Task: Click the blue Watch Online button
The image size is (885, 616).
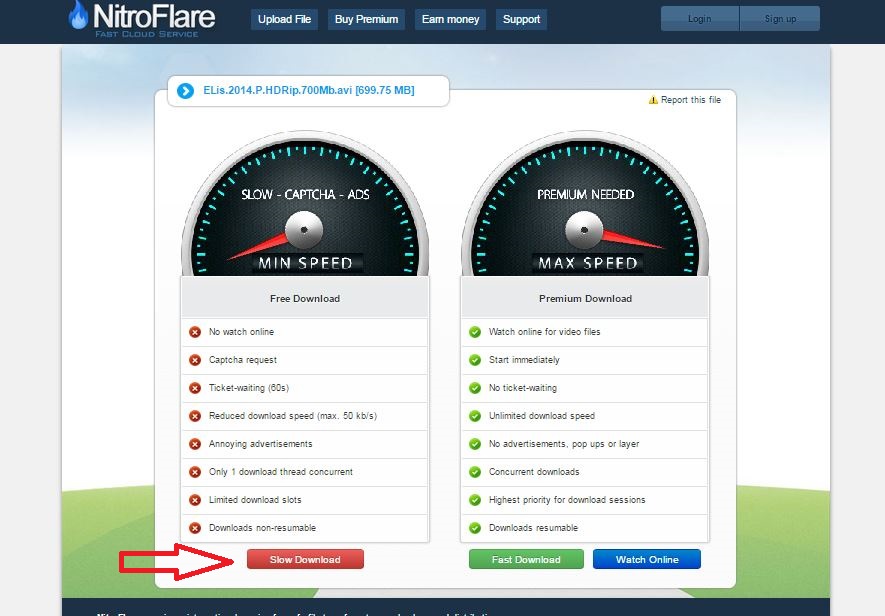Action: (647, 560)
